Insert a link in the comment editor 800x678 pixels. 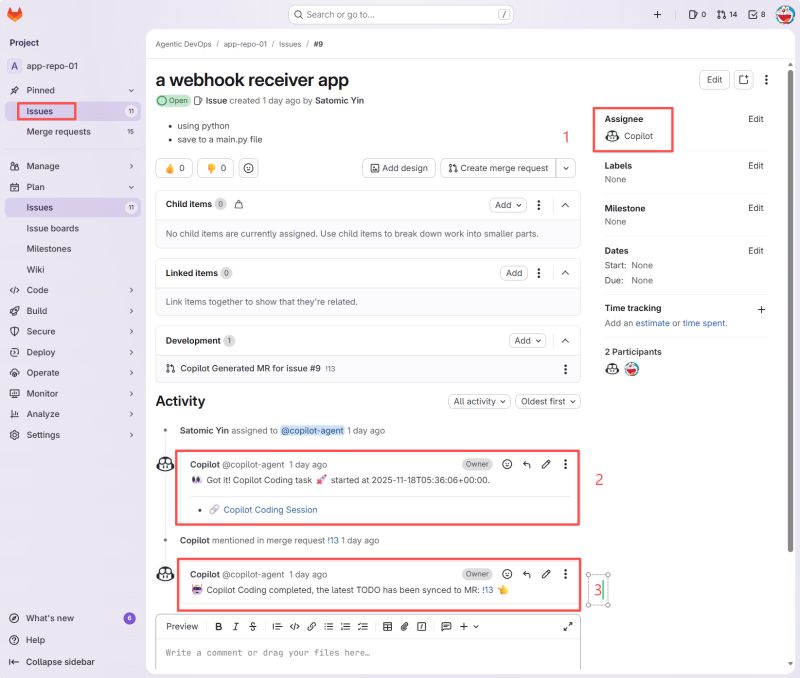(x=310, y=627)
